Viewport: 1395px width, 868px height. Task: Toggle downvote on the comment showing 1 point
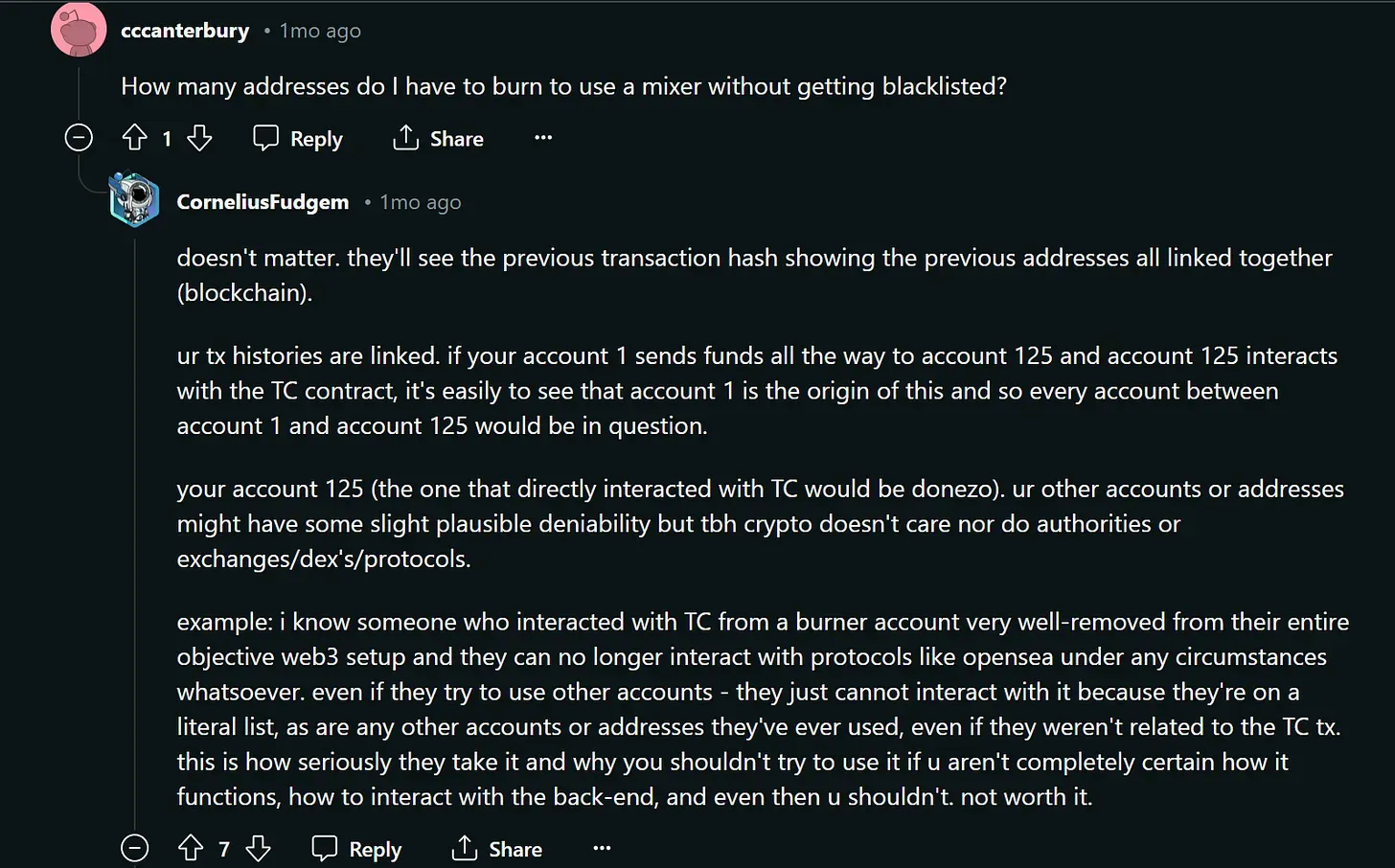(199, 138)
